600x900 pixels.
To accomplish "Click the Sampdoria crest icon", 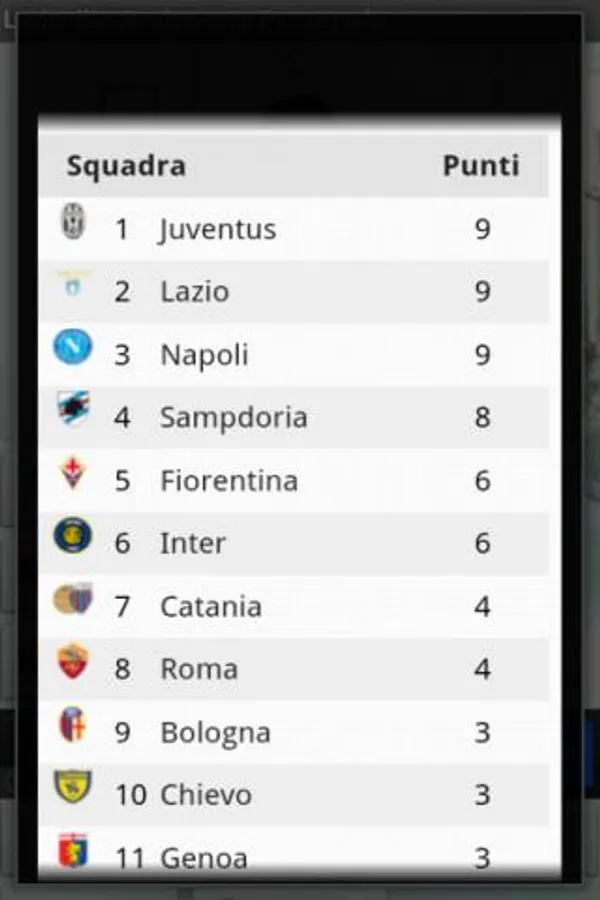I will click(x=73, y=410).
